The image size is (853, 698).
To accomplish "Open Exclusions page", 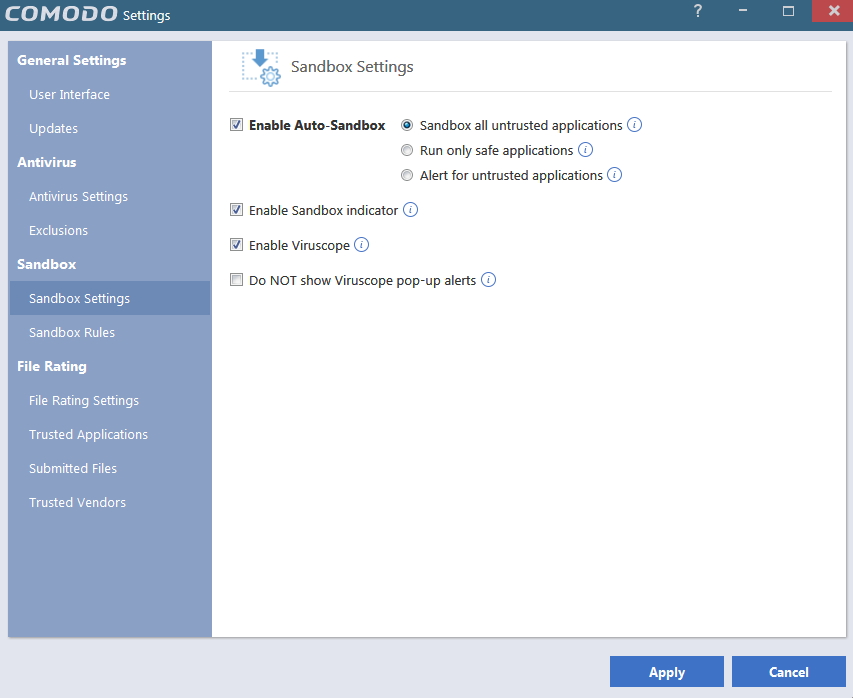I will point(58,231).
